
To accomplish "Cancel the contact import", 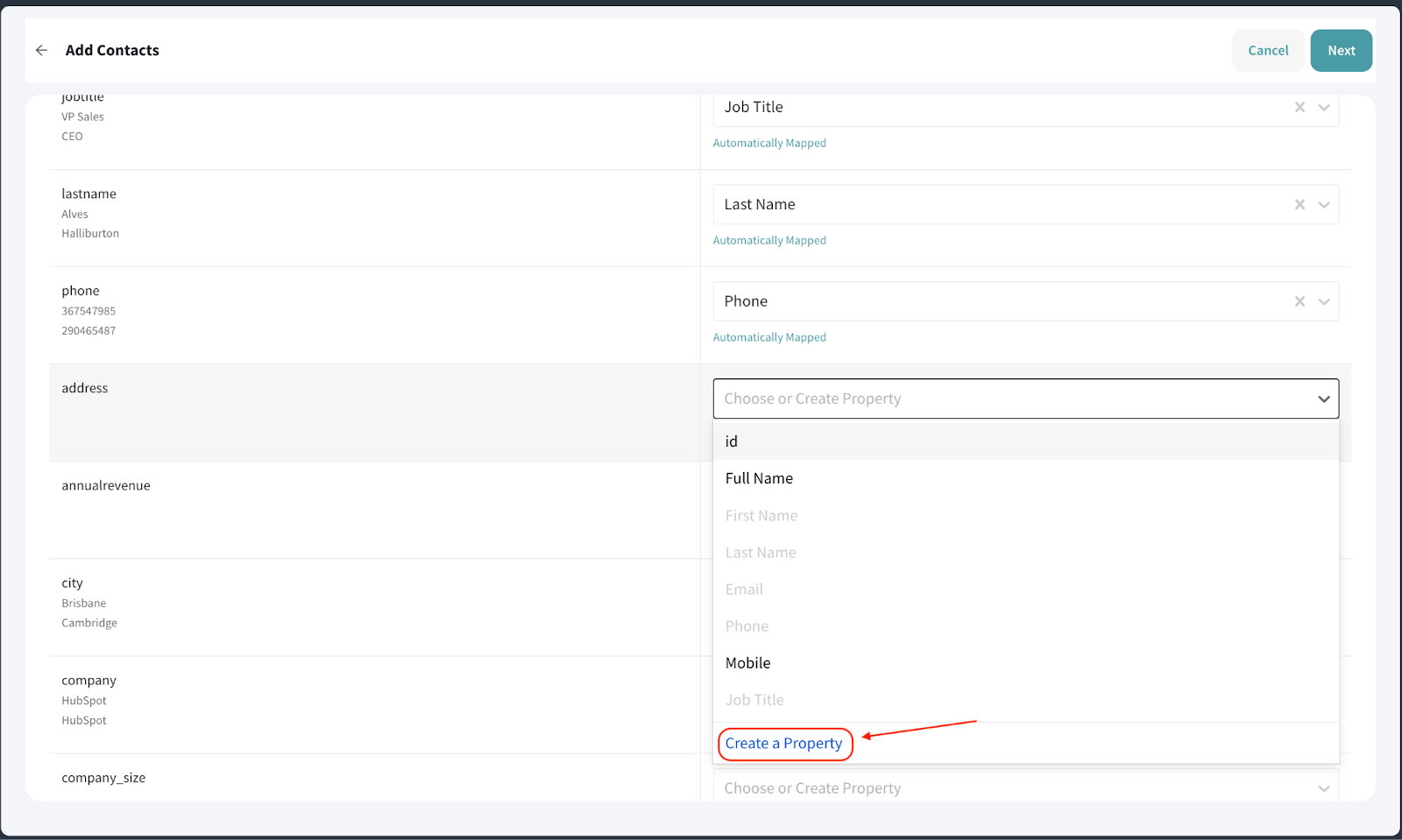I will pos(1268,51).
